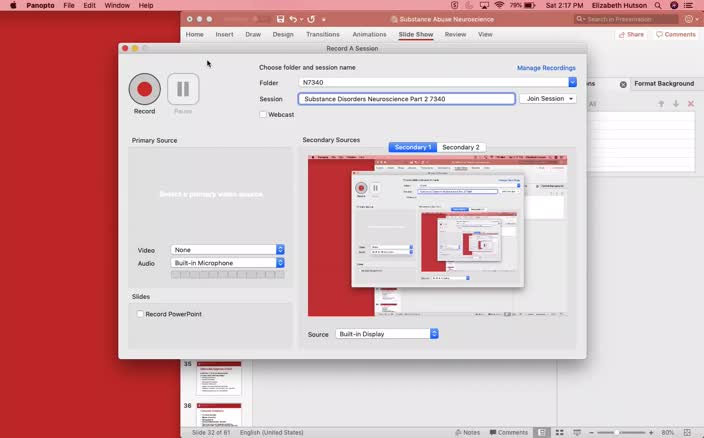This screenshot has height=438, width=704.
Task: Click the Wi-Fi icon in menu bar
Action: tap(499, 5)
